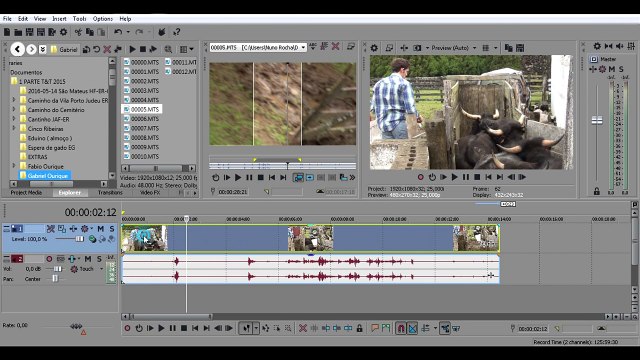The height and width of the screenshot is (360, 640).
Task: Open Project Properties gear in main toolbar
Action: 63,32
